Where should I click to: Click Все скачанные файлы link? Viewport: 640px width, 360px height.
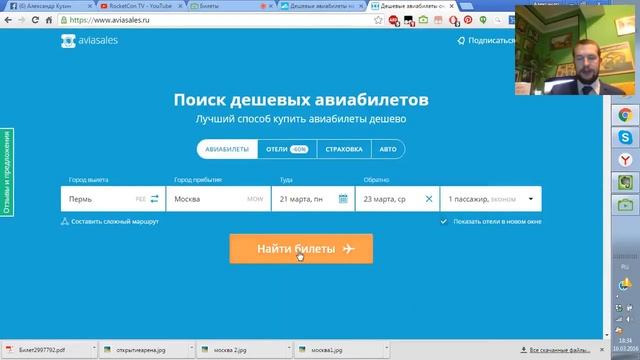[555, 350]
